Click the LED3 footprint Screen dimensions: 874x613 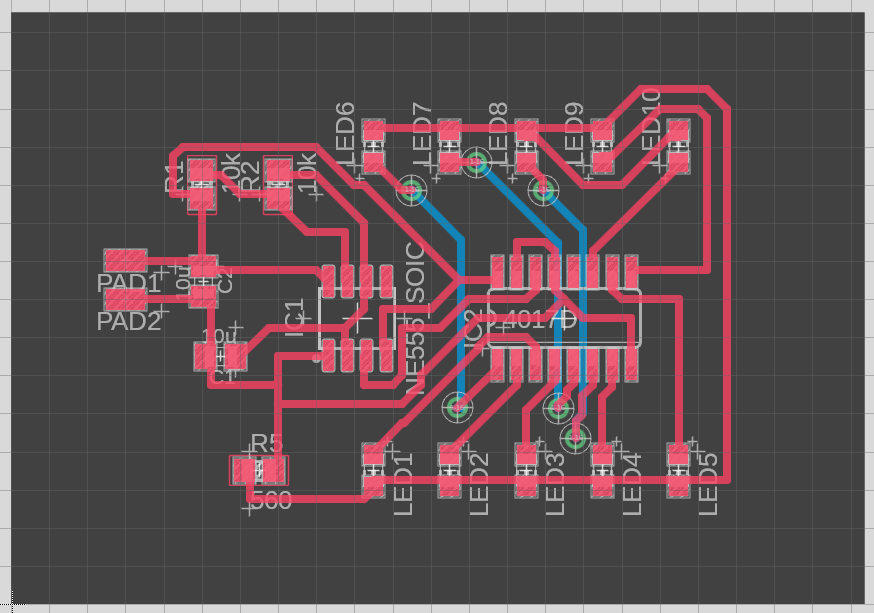click(526, 471)
